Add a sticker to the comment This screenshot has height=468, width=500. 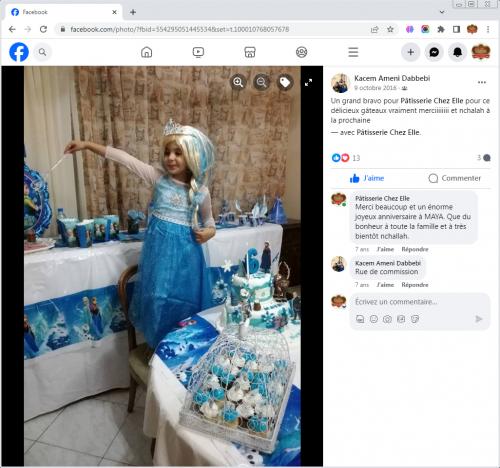coord(415,319)
